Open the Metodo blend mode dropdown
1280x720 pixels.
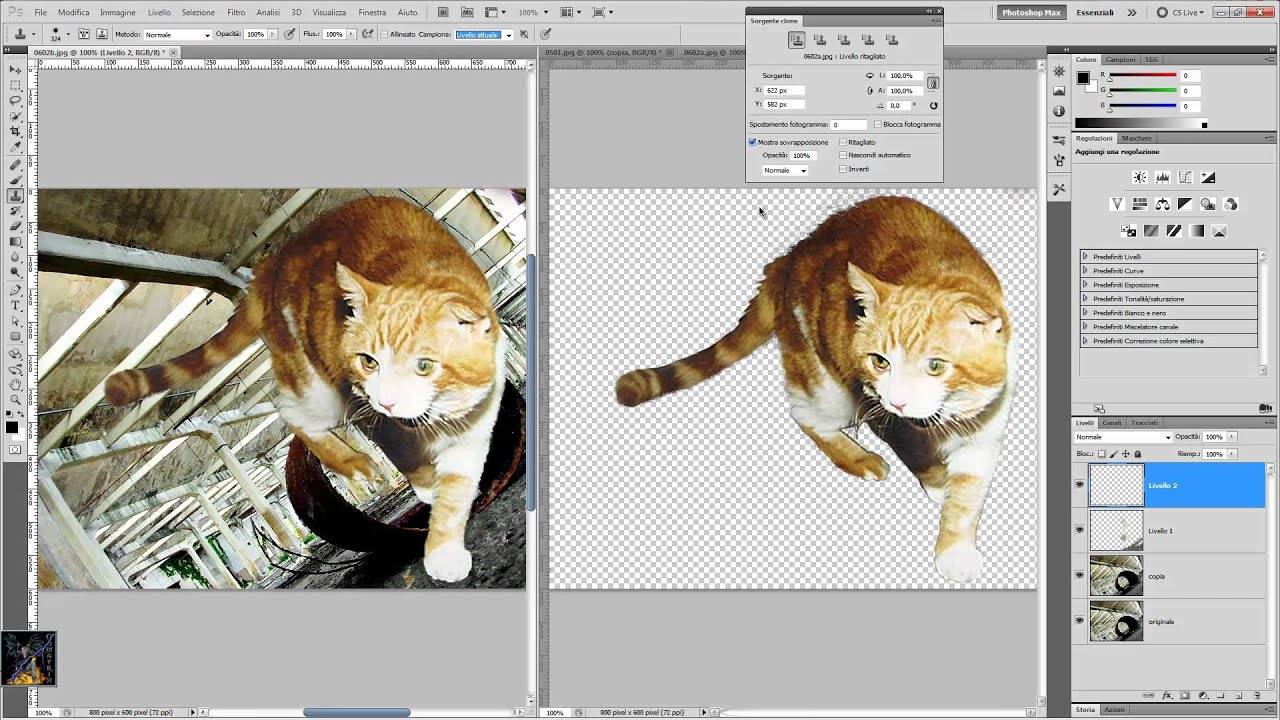(178, 35)
